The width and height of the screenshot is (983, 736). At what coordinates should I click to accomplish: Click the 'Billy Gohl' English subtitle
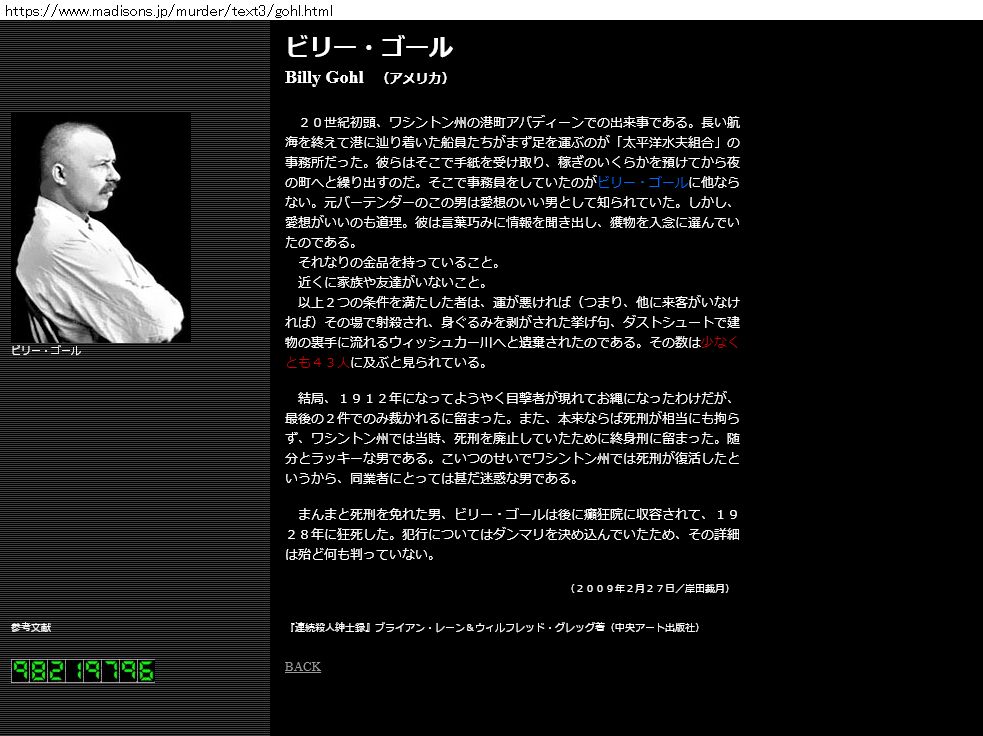tap(324, 78)
